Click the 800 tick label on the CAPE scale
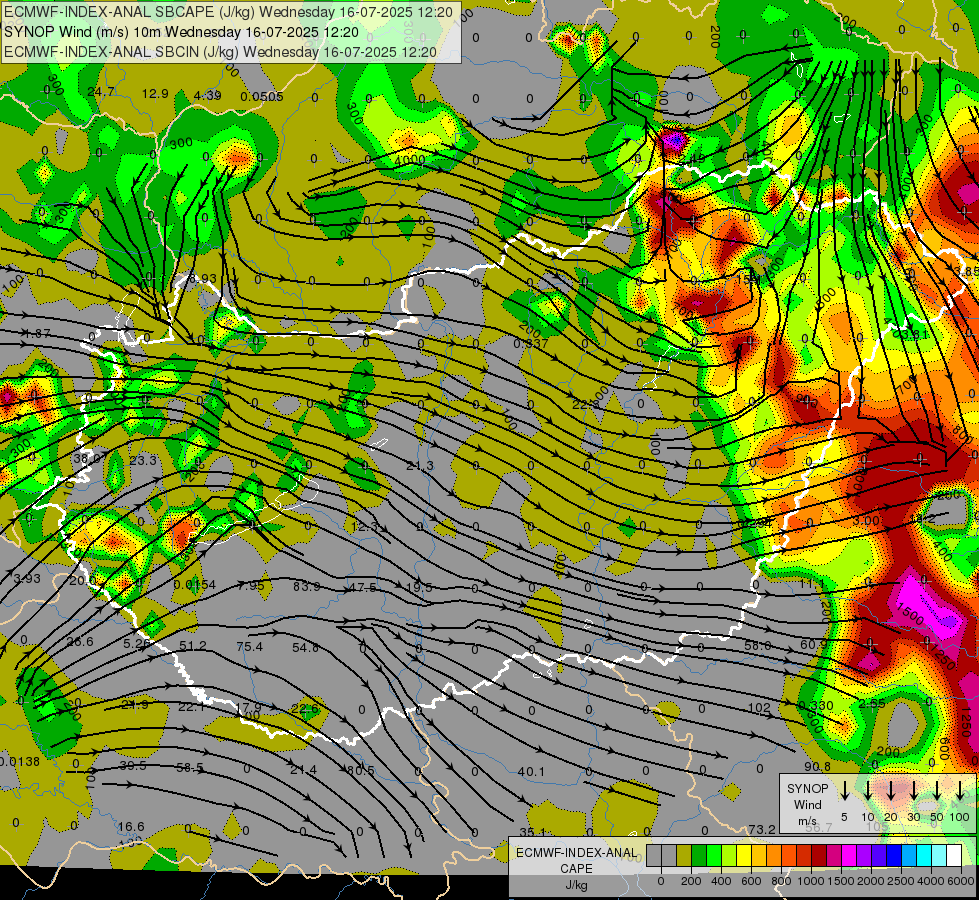Image resolution: width=979 pixels, height=900 pixels. click(781, 881)
